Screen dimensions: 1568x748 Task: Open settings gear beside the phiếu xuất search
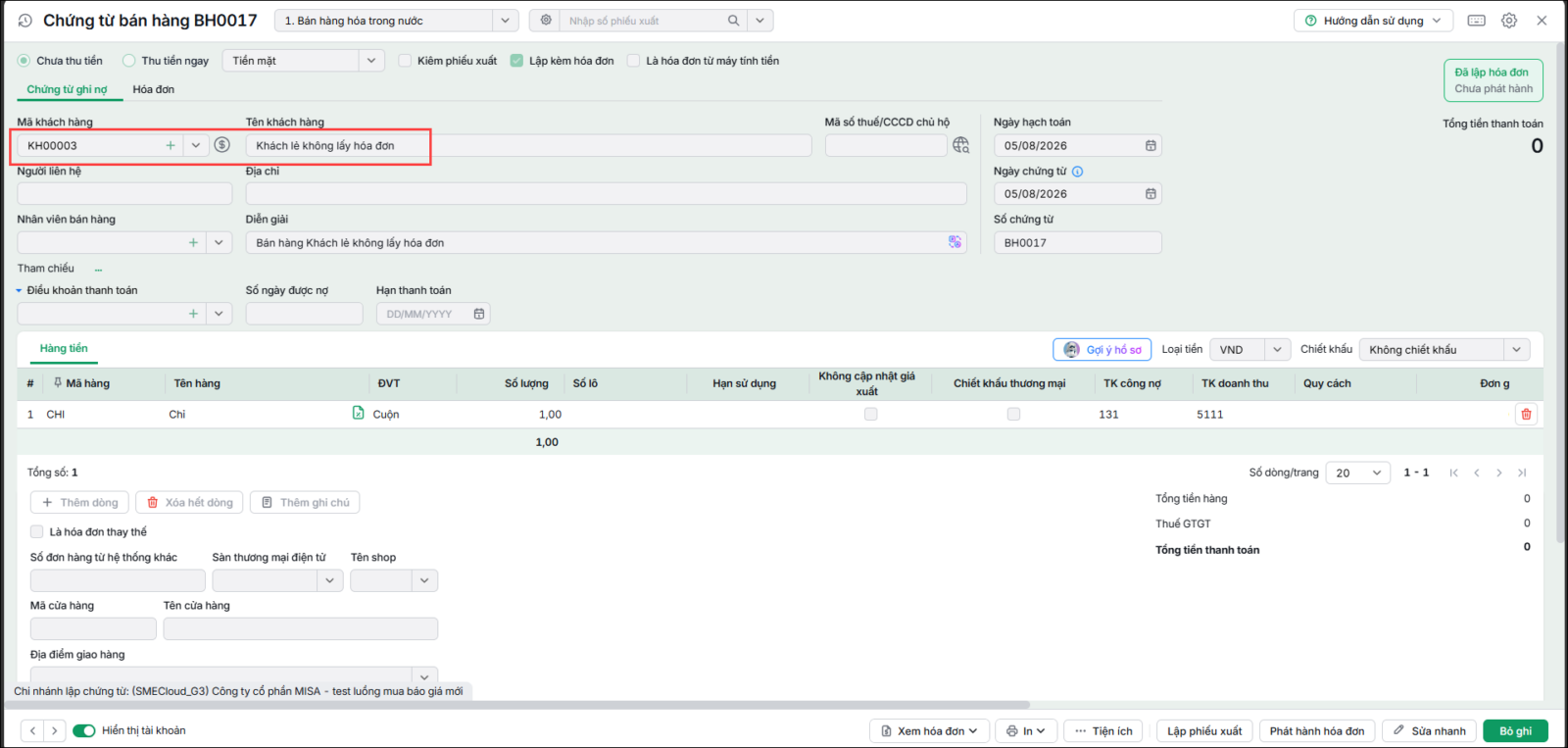546,21
